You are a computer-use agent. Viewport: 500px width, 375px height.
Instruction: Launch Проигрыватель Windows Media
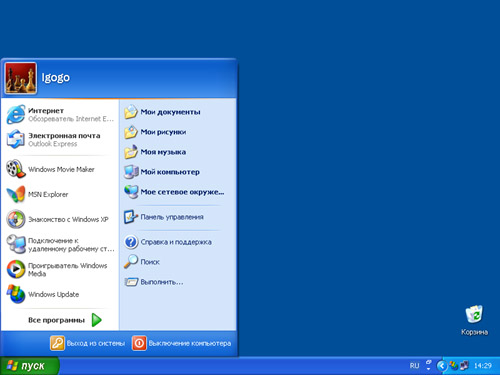click(60, 269)
